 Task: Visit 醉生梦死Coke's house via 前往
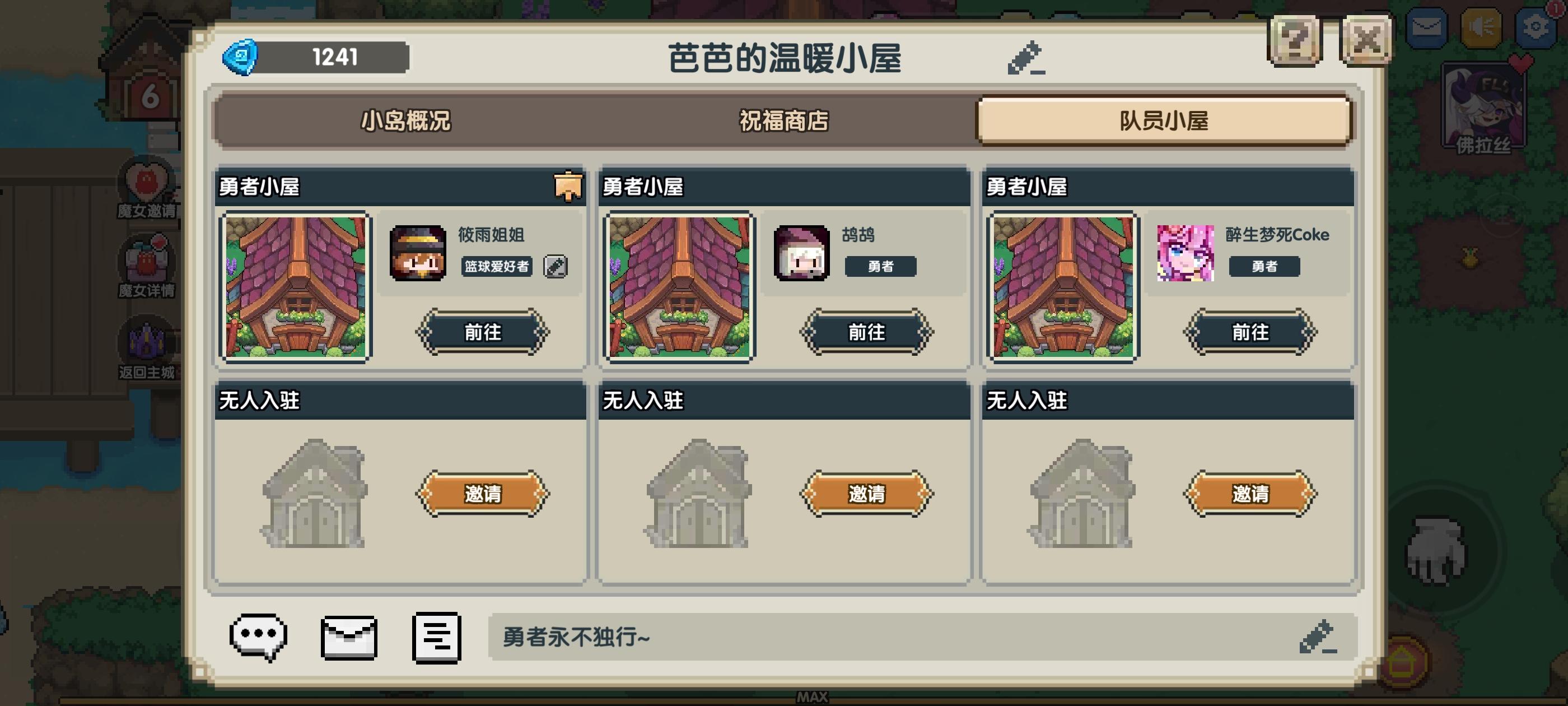coord(1250,332)
